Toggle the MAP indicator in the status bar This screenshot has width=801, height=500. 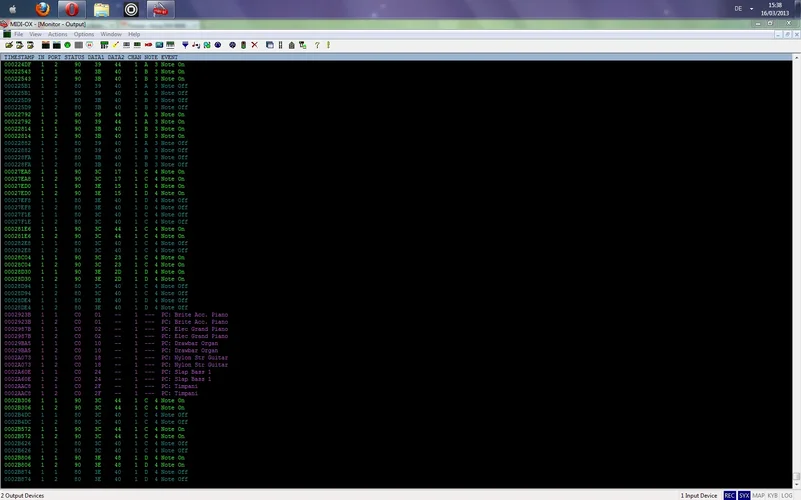(758, 495)
